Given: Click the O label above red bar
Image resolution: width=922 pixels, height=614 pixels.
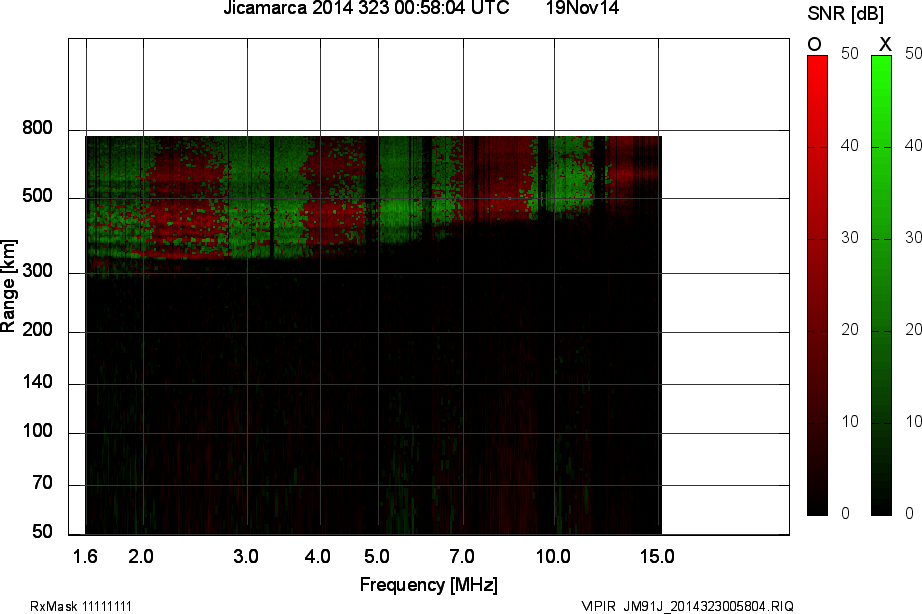Looking at the screenshot, I should point(814,44).
